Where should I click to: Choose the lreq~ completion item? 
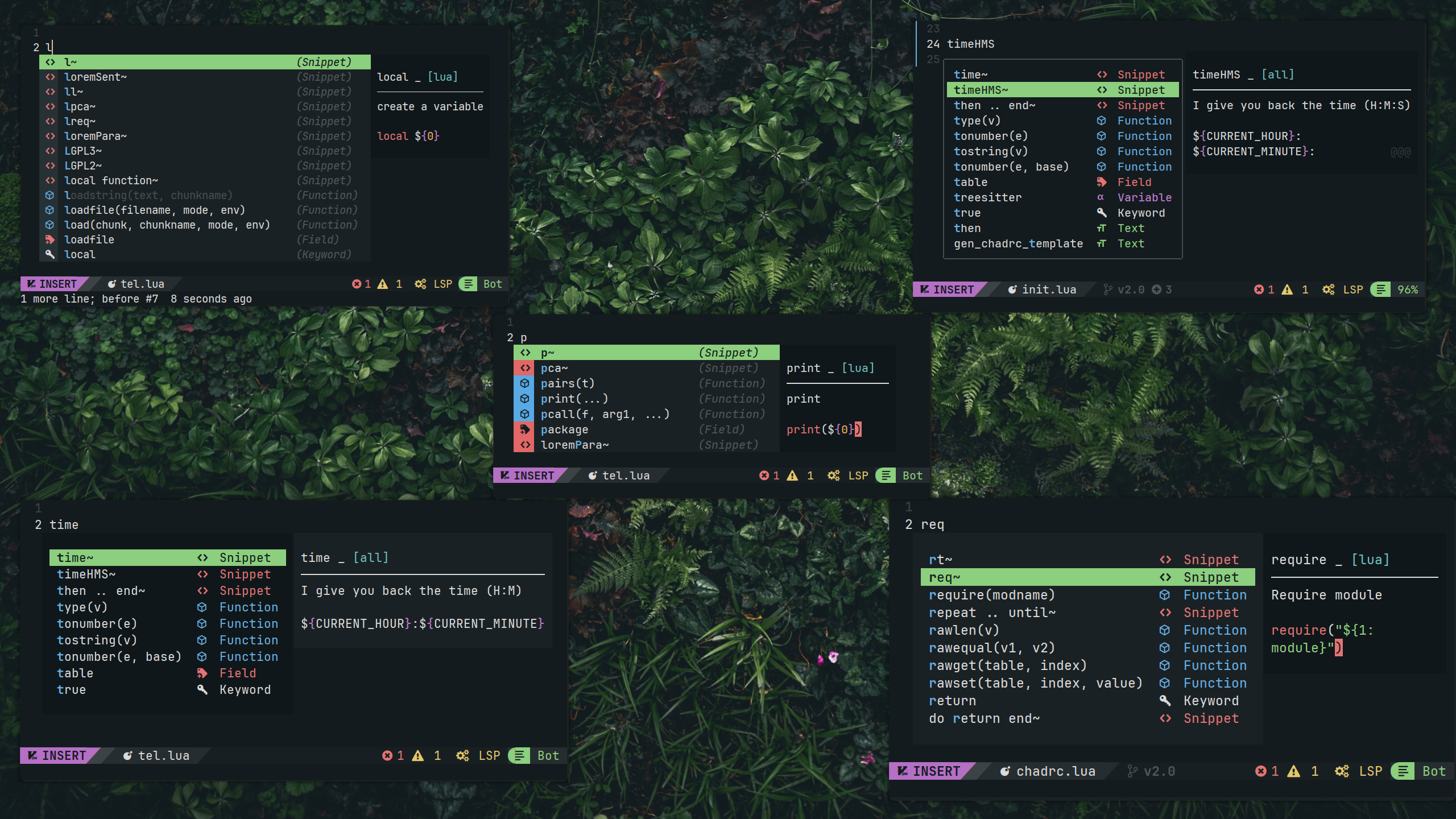tap(205, 121)
